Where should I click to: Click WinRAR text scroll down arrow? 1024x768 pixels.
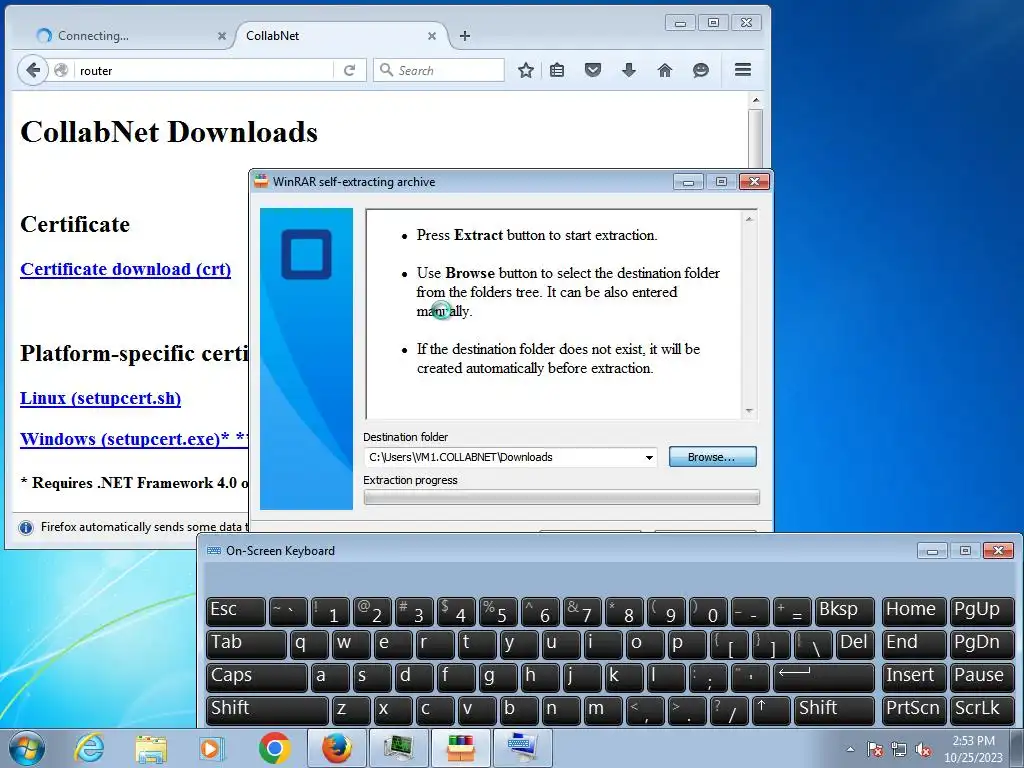(x=749, y=411)
